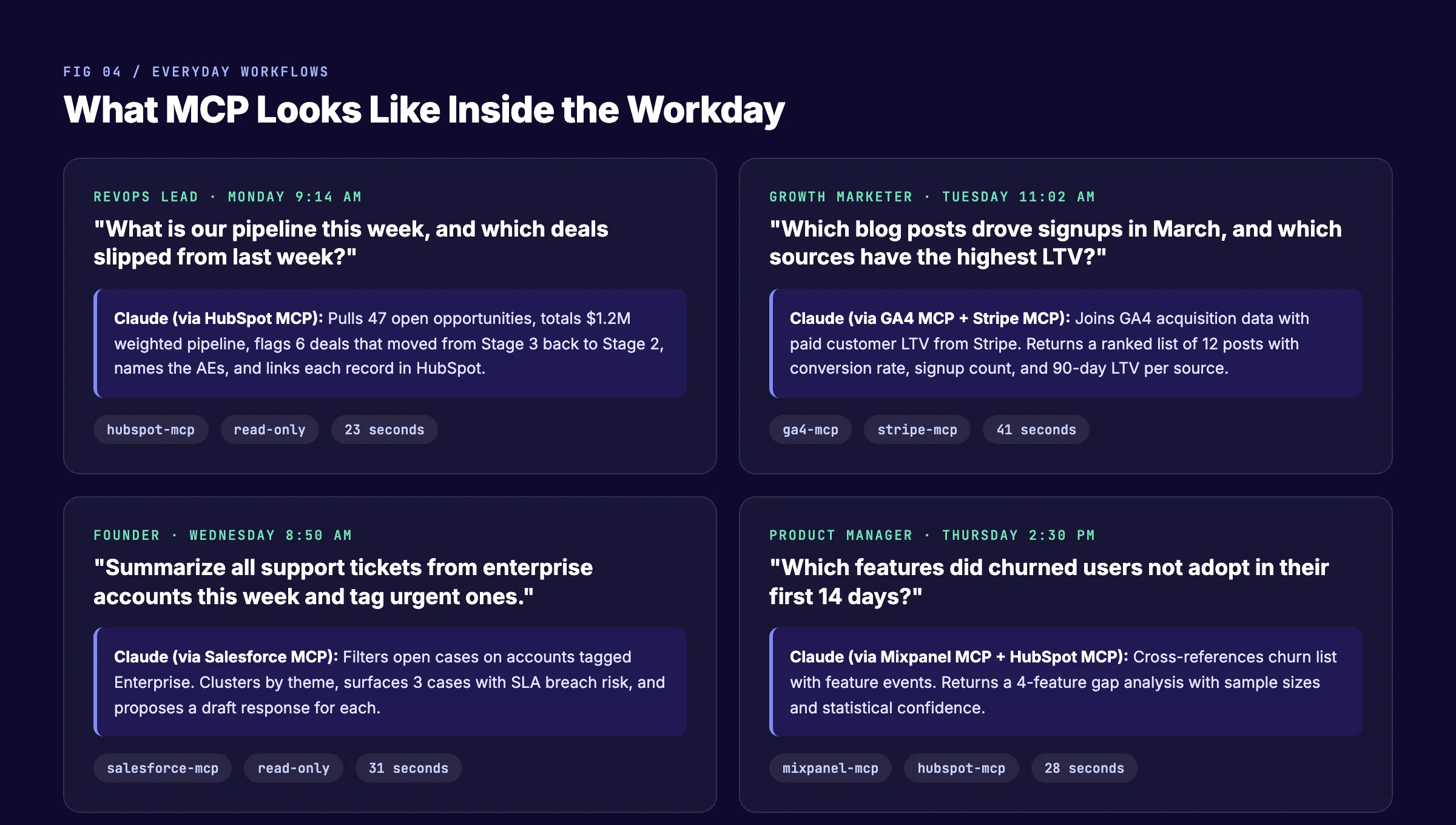Click the '28 seconds' tag

1084,768
